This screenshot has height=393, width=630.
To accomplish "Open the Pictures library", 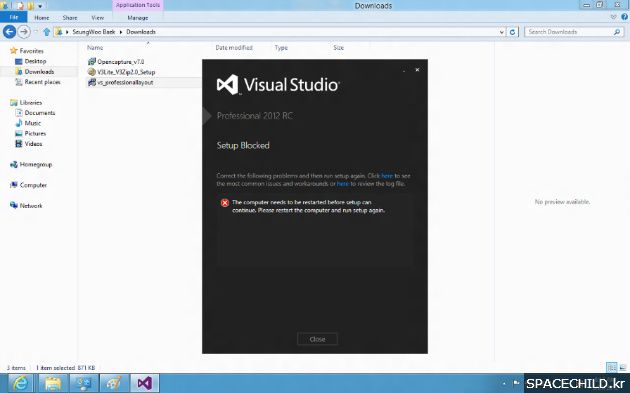I will point(35,133).
